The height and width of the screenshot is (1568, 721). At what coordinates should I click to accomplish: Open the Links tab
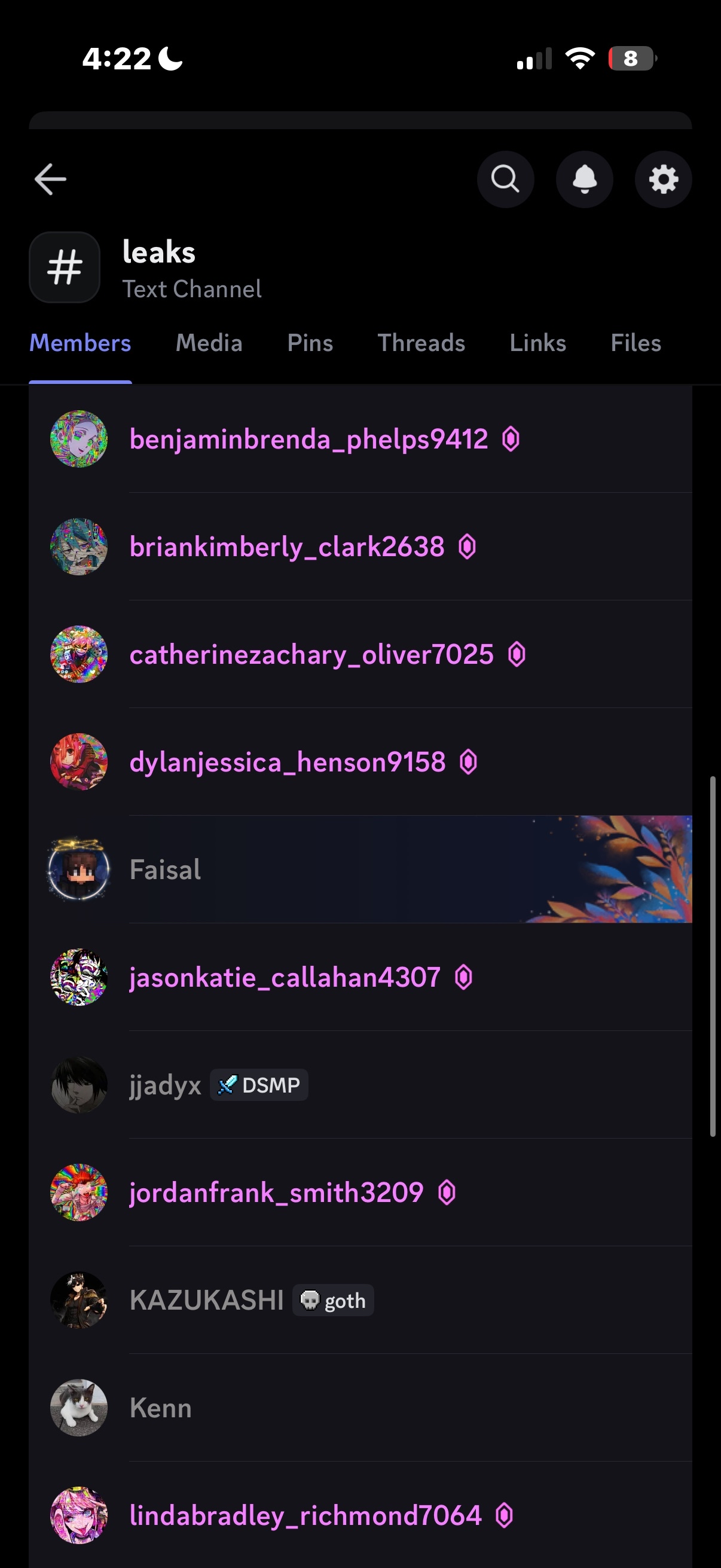coord(537,343)
